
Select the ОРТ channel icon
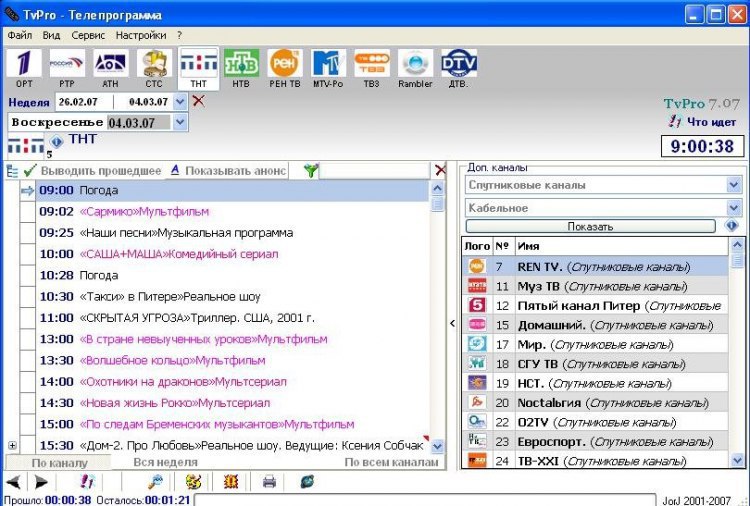tap(24, 68)
